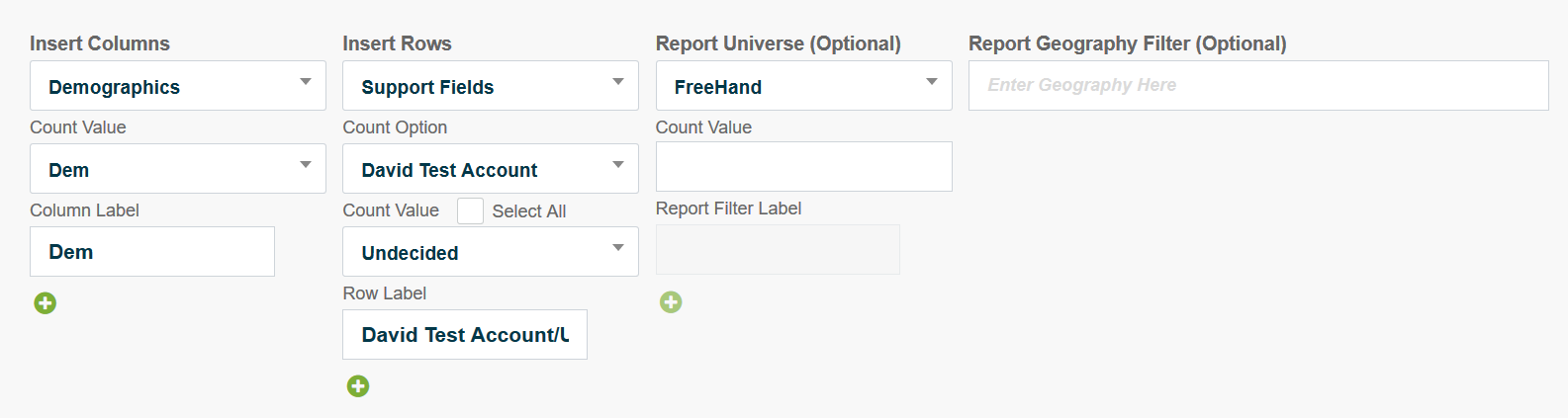Expand the Dem Count Value dropdown
Image resolution: width=1568 pixels, height=418 pixels.
[177, 169]
